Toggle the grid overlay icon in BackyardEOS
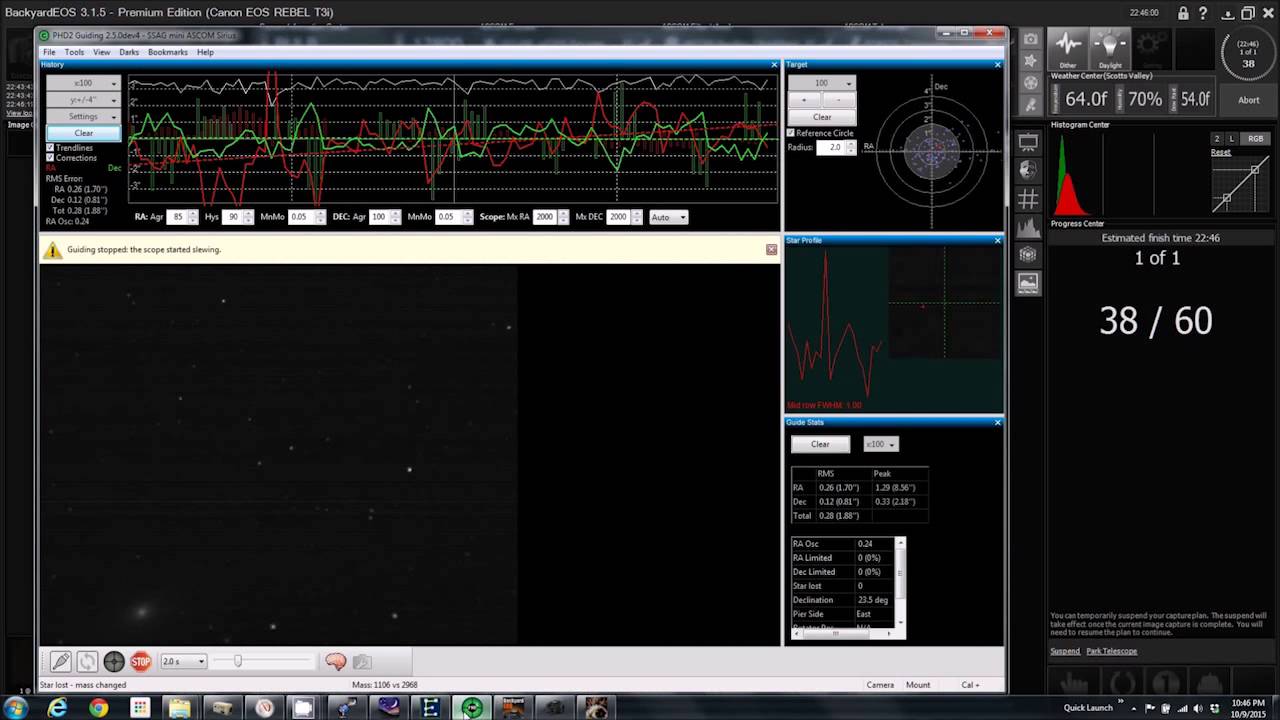 click(x=1028, y=199)
